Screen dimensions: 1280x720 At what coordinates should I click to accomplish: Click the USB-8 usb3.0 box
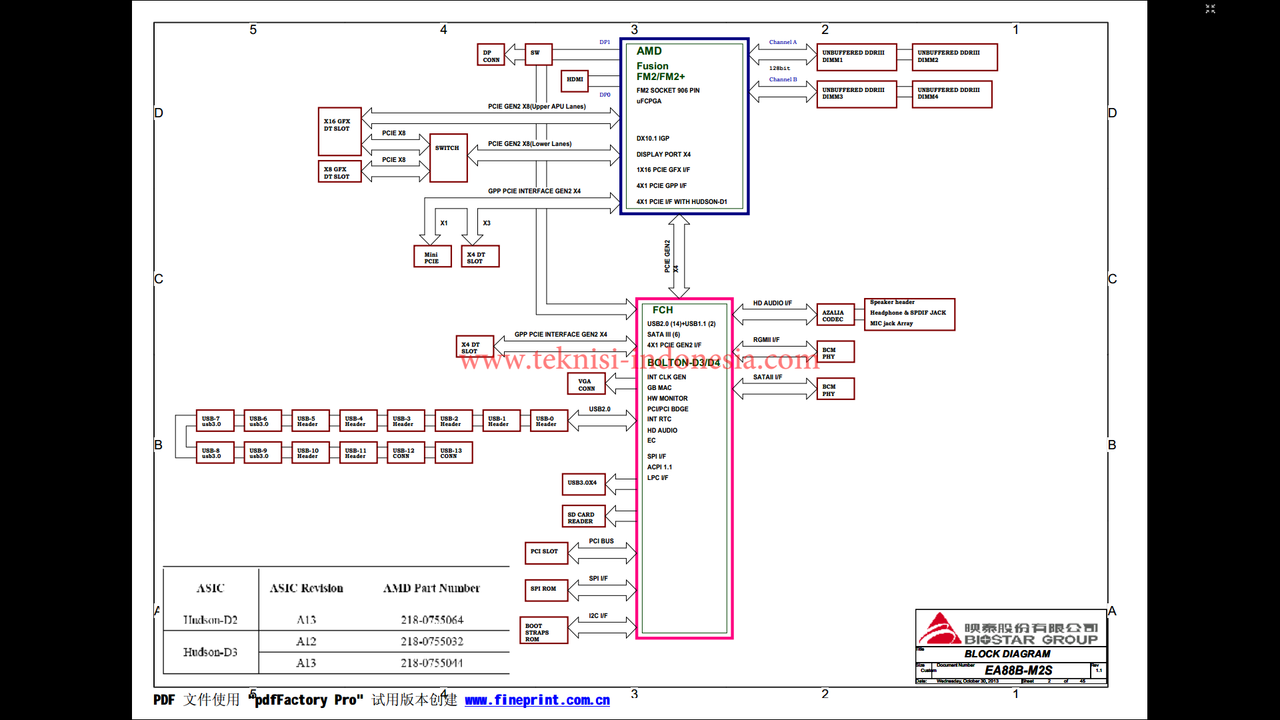click(214, 452)
